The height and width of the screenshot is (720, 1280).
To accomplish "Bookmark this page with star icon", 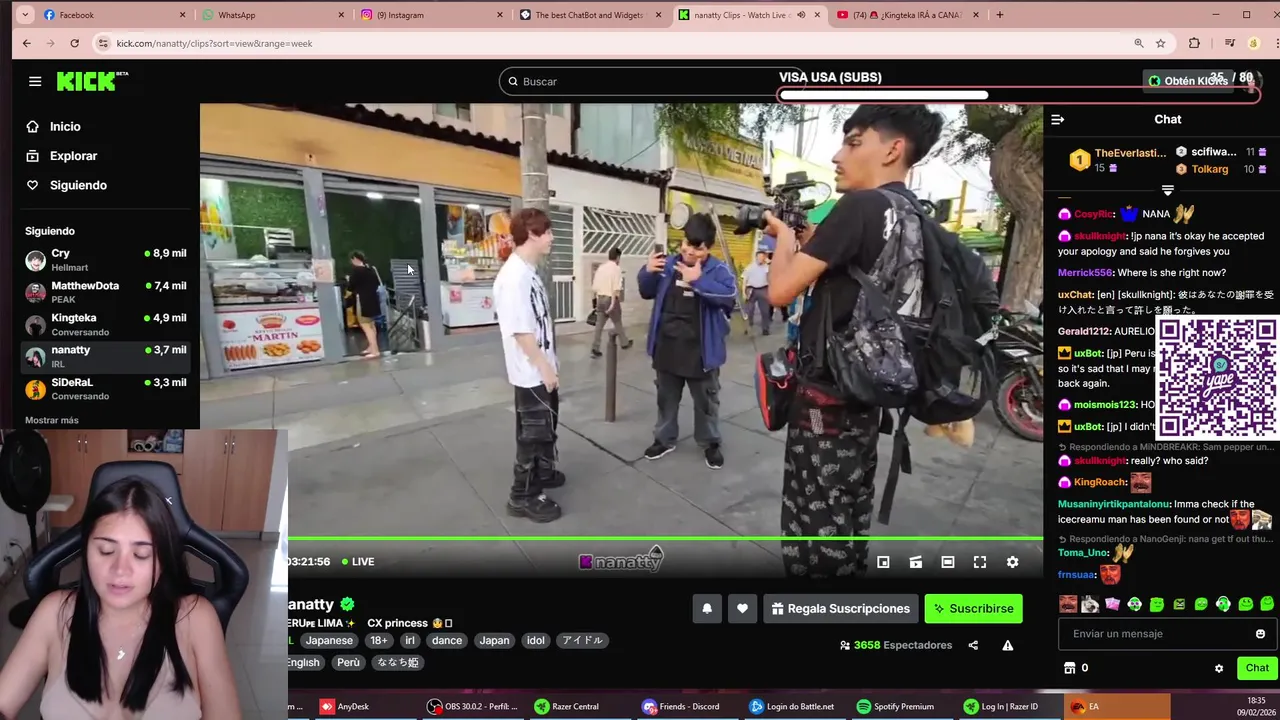I will pos(1160,43).
